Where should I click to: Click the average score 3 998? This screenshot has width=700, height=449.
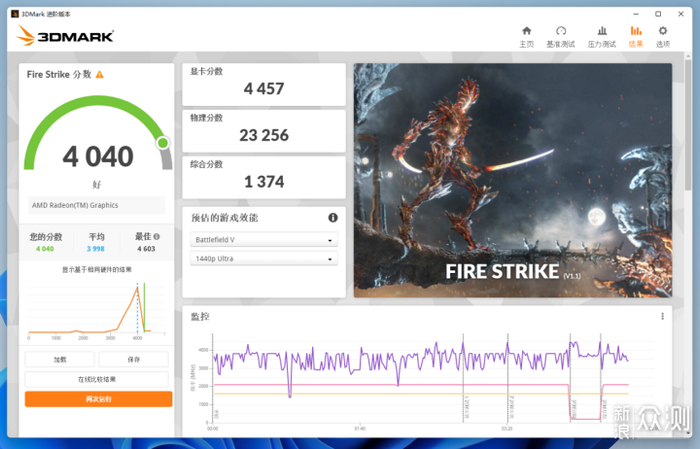96,249
